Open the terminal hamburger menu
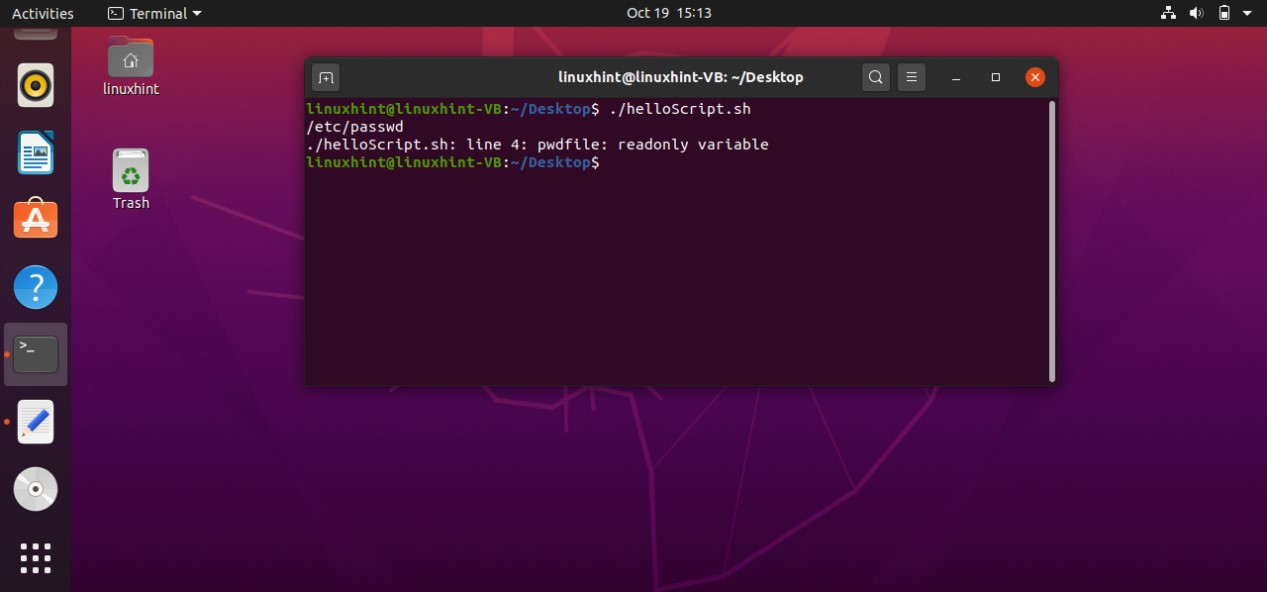The width and height of the screenshot is (1267, 592). tap(909, 77)
